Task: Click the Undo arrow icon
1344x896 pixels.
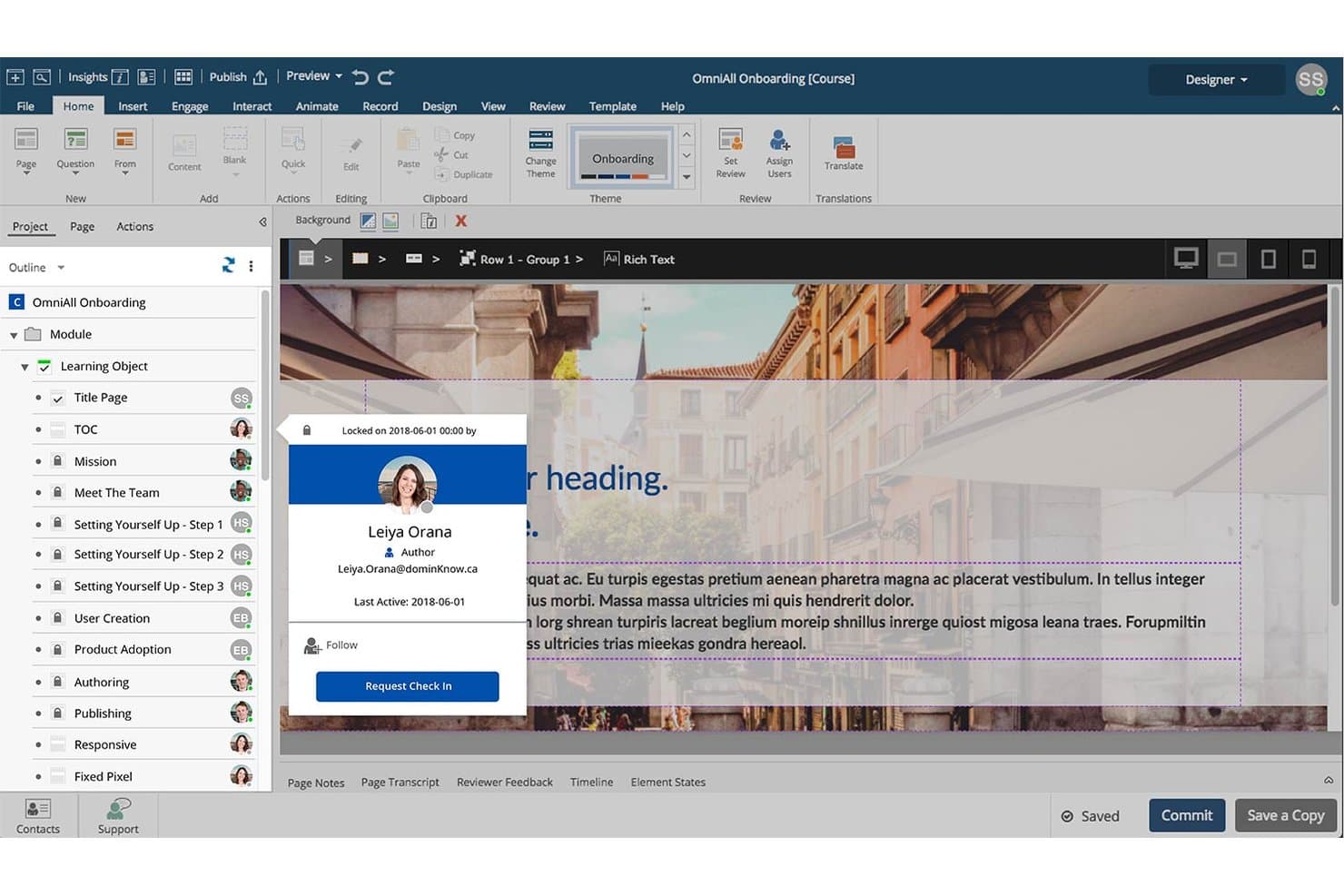Action: coord(361,77)
